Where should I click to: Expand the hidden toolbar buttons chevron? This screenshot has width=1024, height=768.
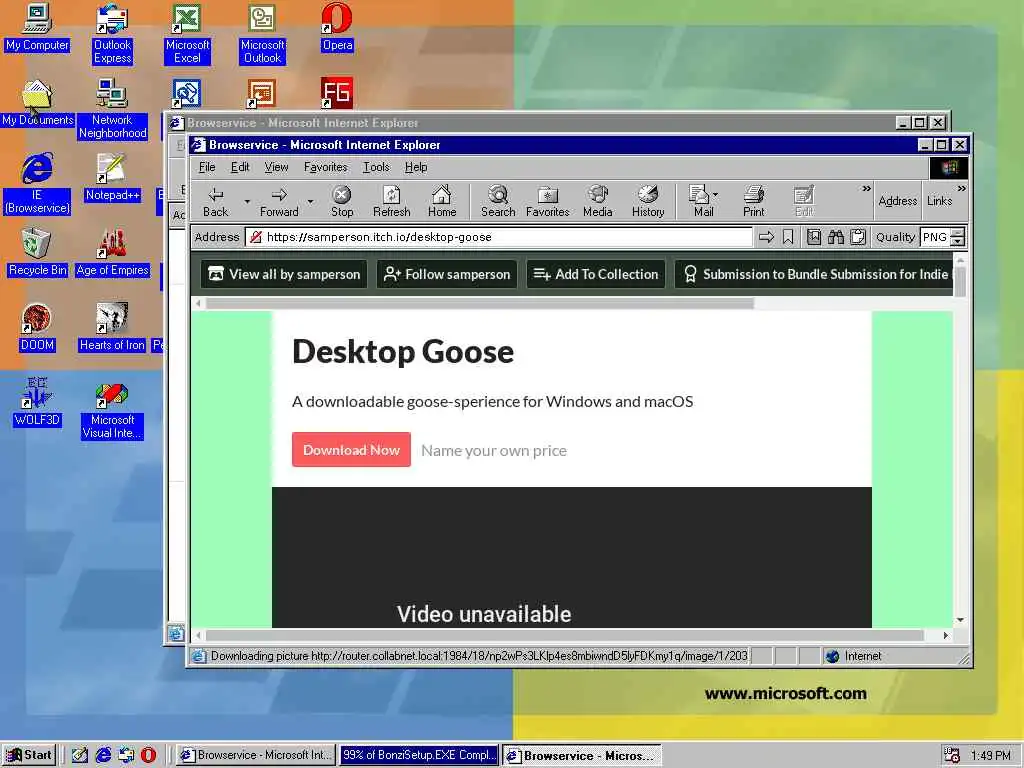click(866, 189)
